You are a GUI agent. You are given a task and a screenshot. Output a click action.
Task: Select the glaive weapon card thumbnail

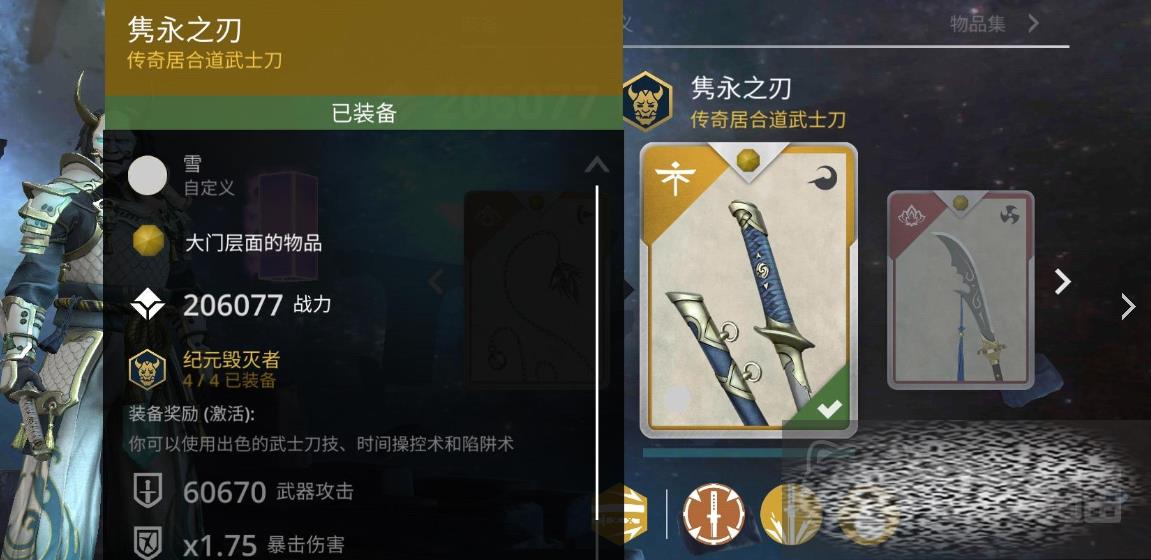[960, 290]
